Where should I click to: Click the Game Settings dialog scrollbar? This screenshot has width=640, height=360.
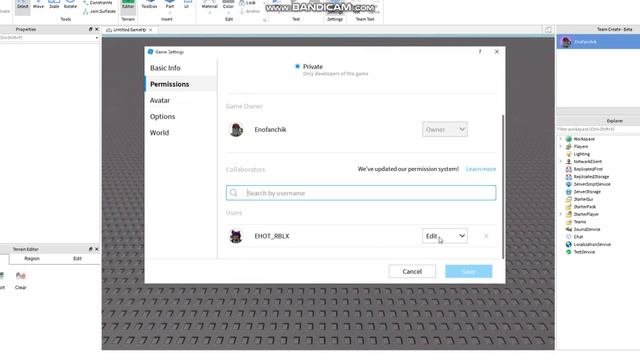(503, 187)
